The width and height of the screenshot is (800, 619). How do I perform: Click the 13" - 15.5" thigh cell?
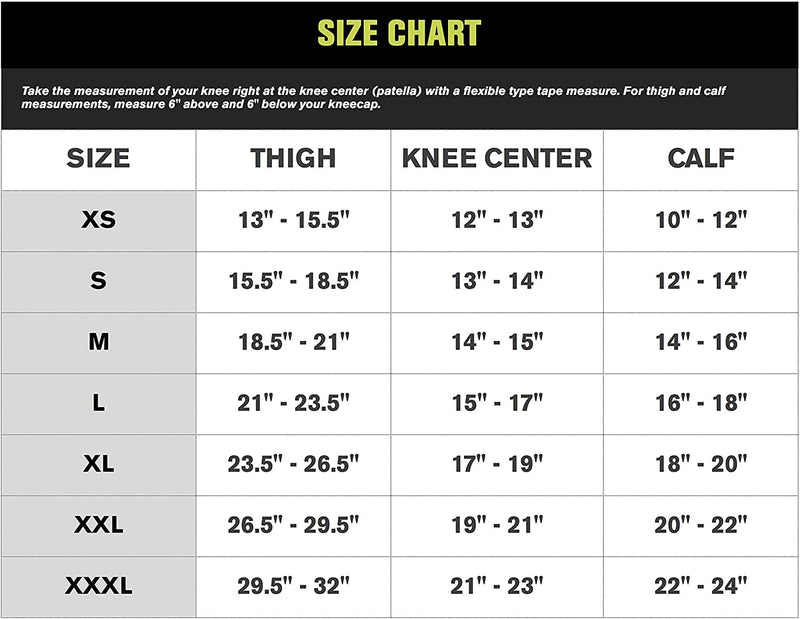coord(293,220)
